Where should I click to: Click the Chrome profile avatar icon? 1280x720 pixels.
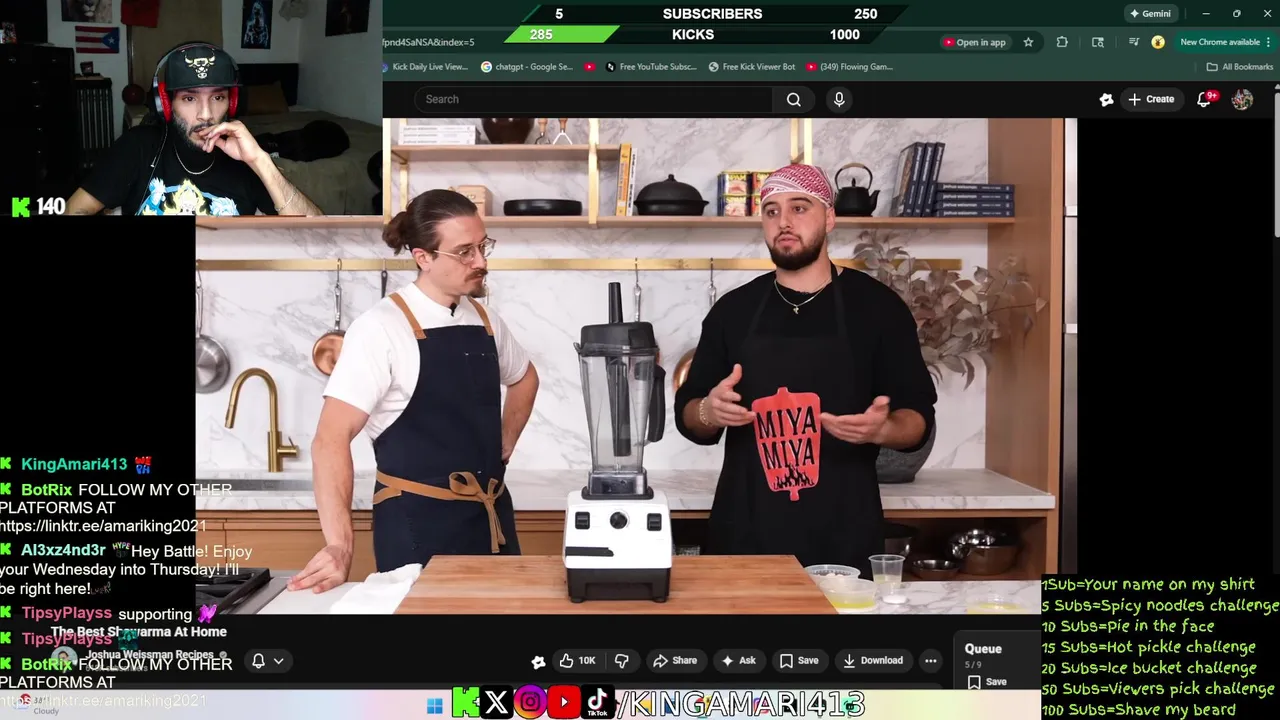click(x=1157, y=42)
